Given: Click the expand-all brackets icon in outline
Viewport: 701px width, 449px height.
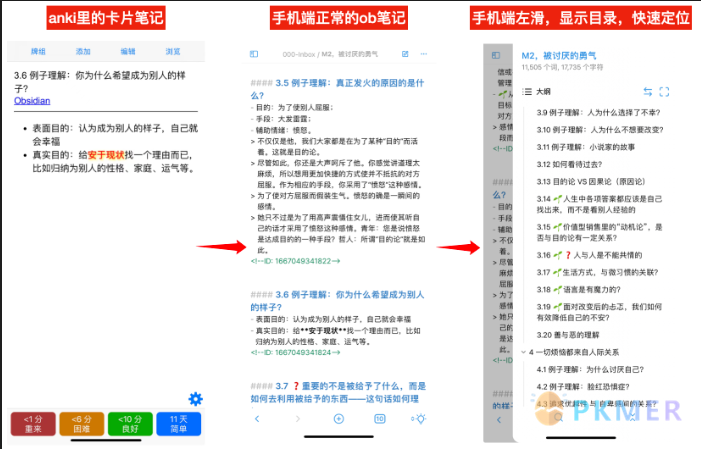Looking at the screenshot, I should (x=664, y=92).
